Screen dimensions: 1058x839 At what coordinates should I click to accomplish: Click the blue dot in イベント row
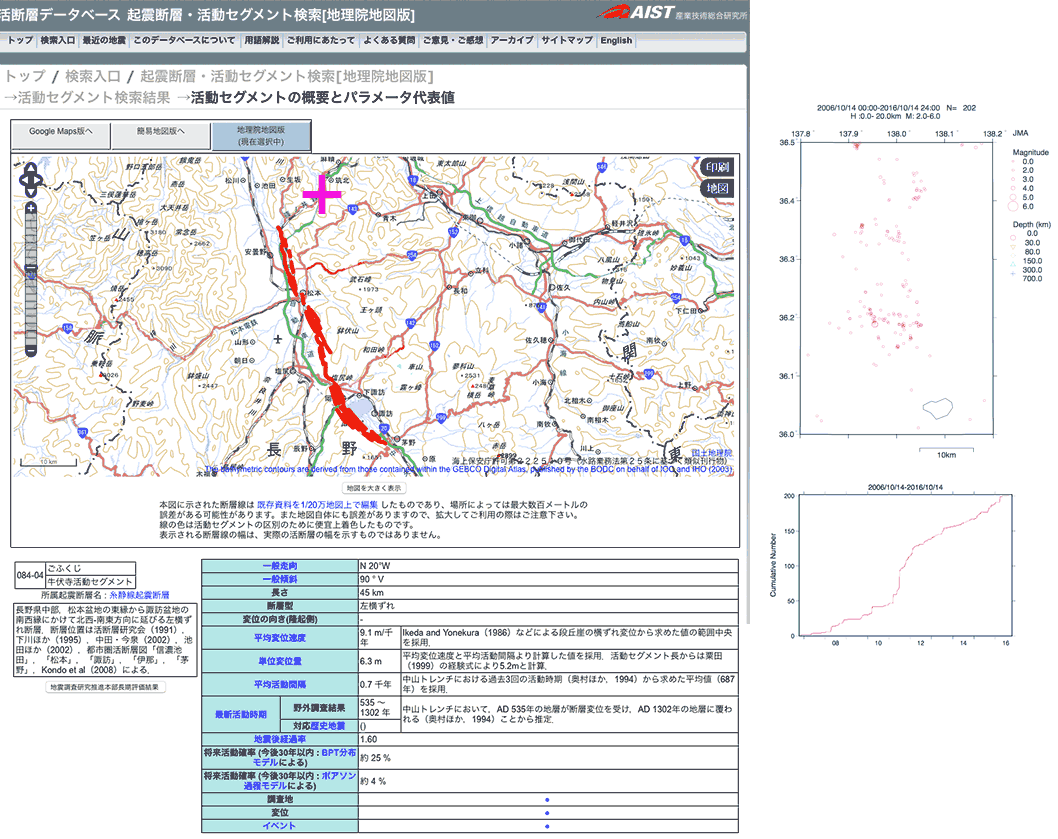547,826
